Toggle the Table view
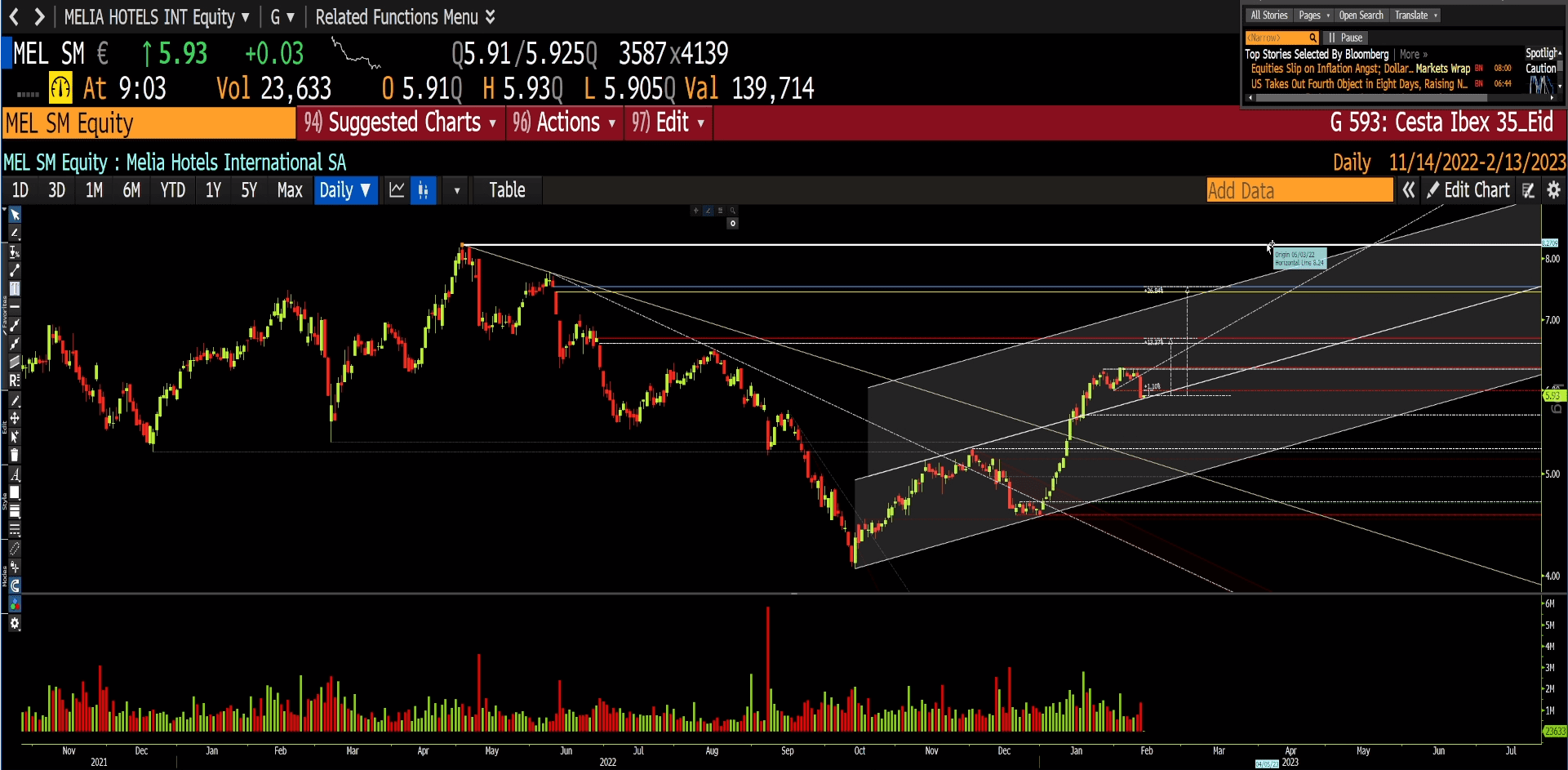The height and width of the screenshot is (770, 1568). (x=507, y=190)
